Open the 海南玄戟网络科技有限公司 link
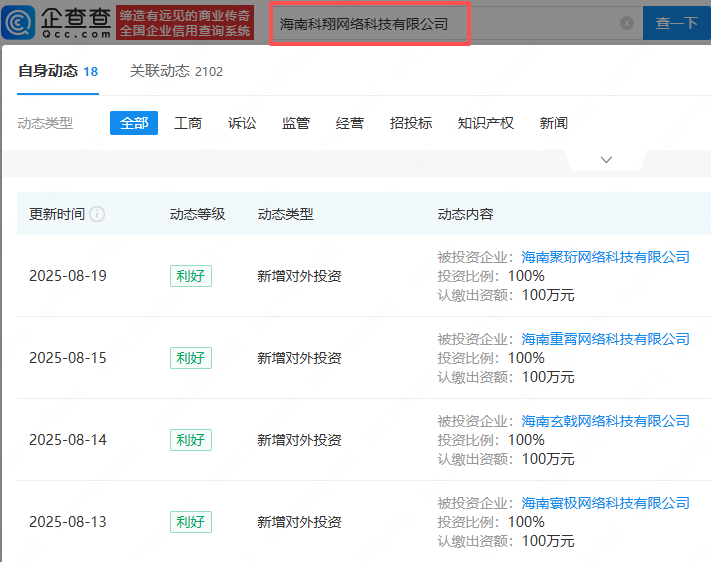The width and height of the screenshot is (711, 562). [x=605, y=421]
